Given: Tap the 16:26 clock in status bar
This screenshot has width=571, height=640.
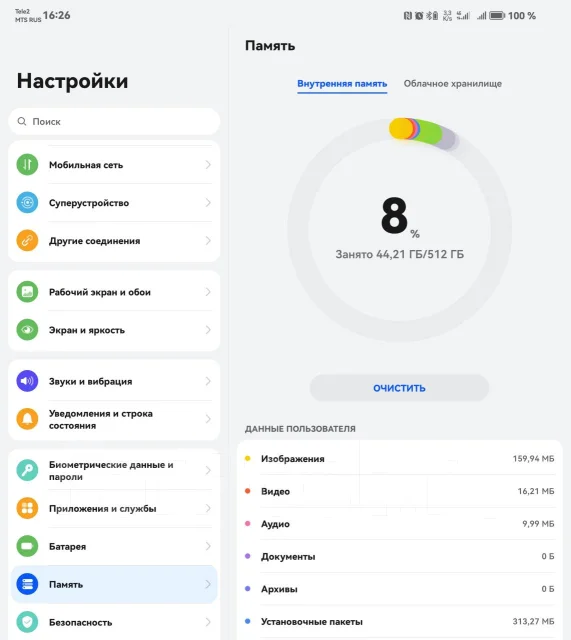Looking at the screenshot, I should pos(57,16).
